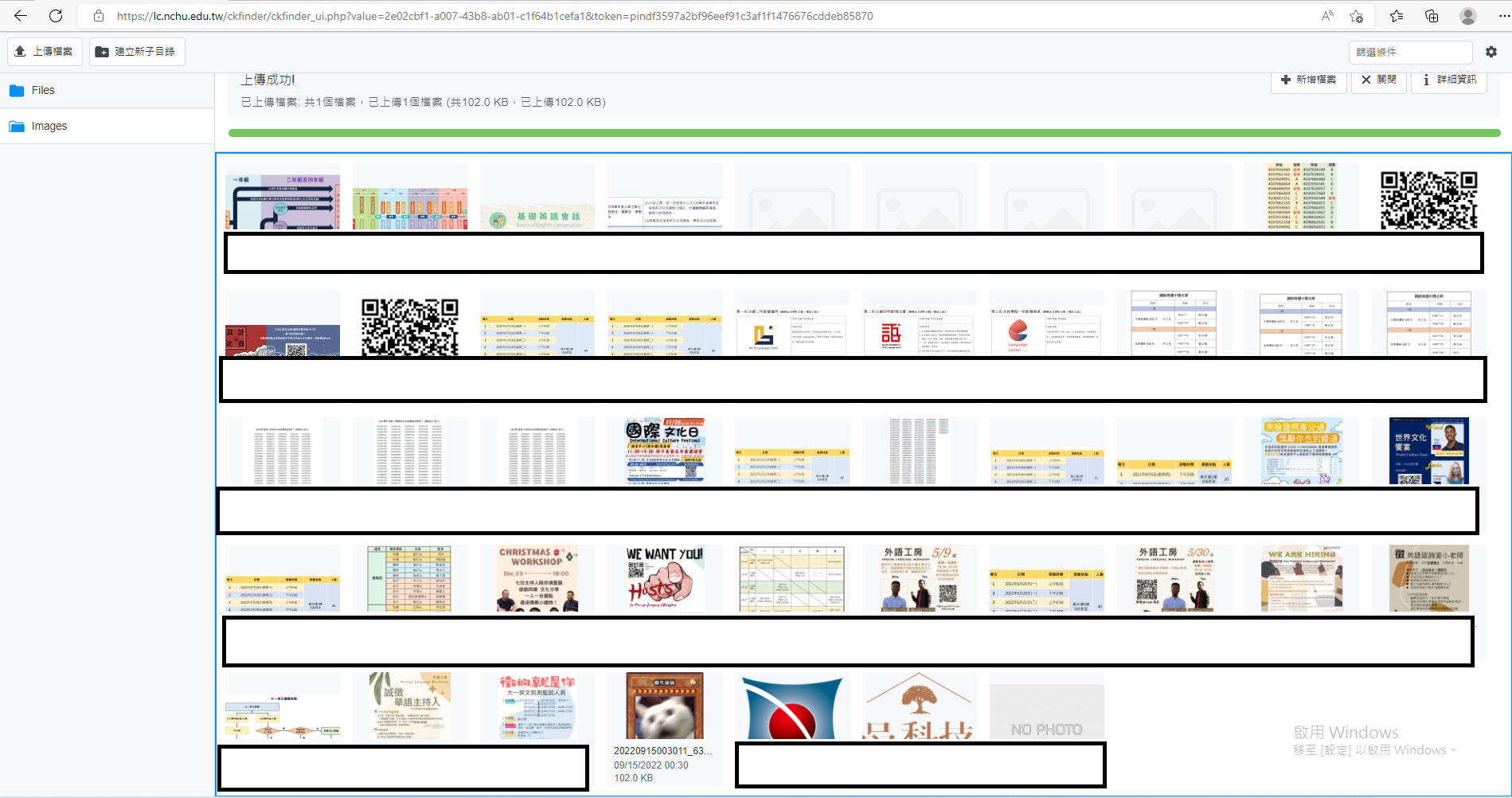Image resolution: width=1512 pixels, height=798 pixels.
Task: Select QR code thumbnail in second row
Action: pos(410,325)
